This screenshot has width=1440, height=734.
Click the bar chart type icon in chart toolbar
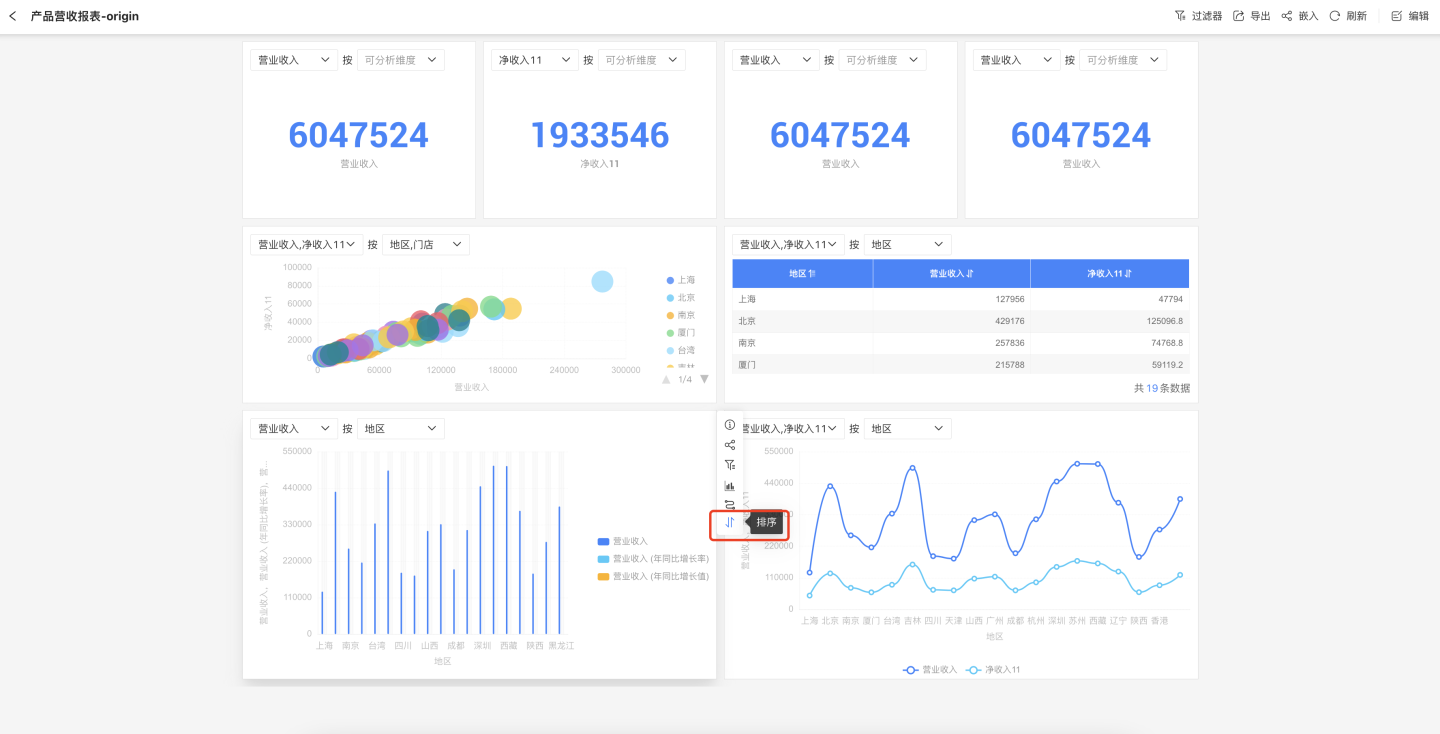[730, 486]
